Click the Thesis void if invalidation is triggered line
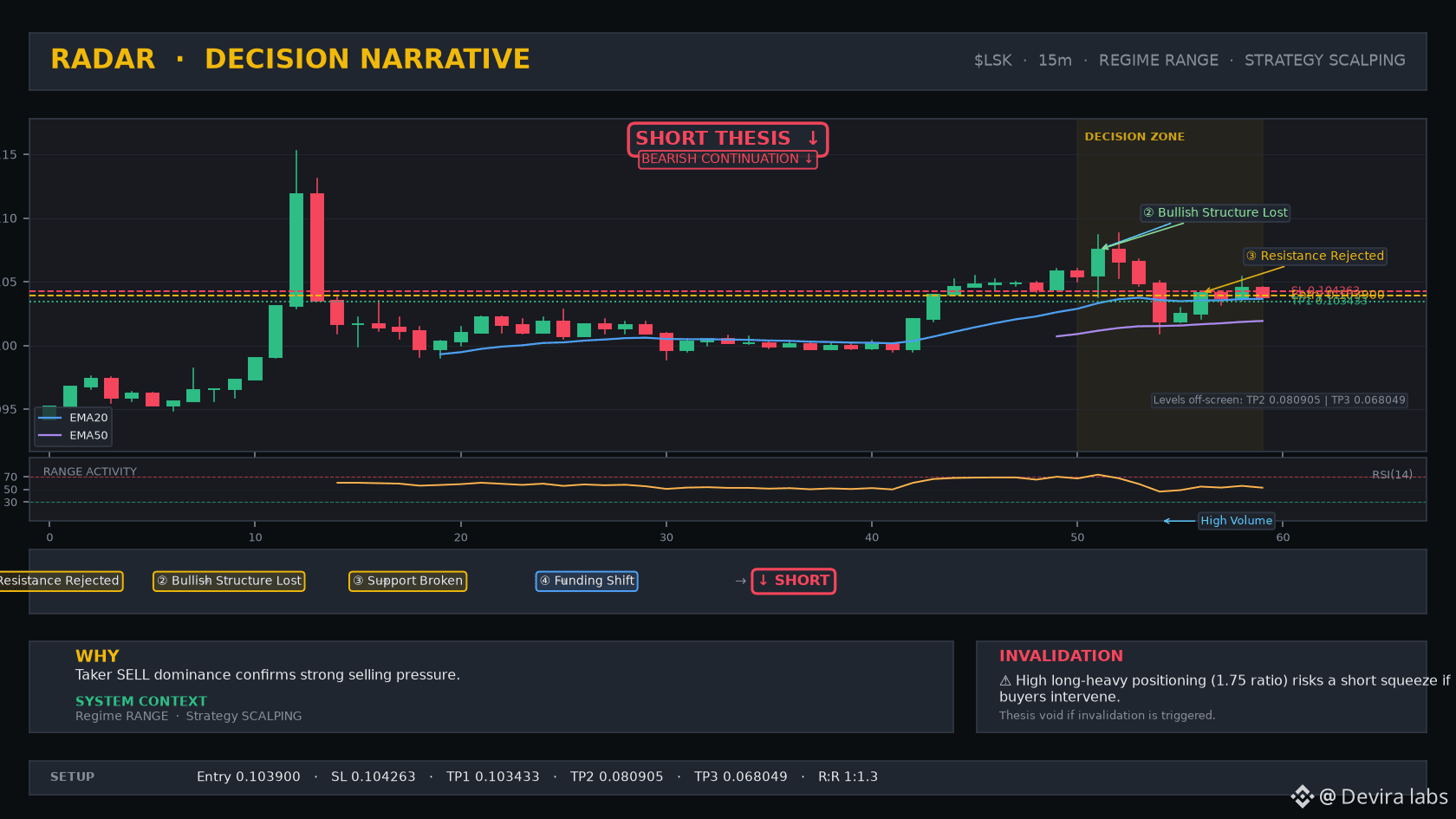Screen dimensions: 1456x819 pyautogui.click(x=1108, y=716)
